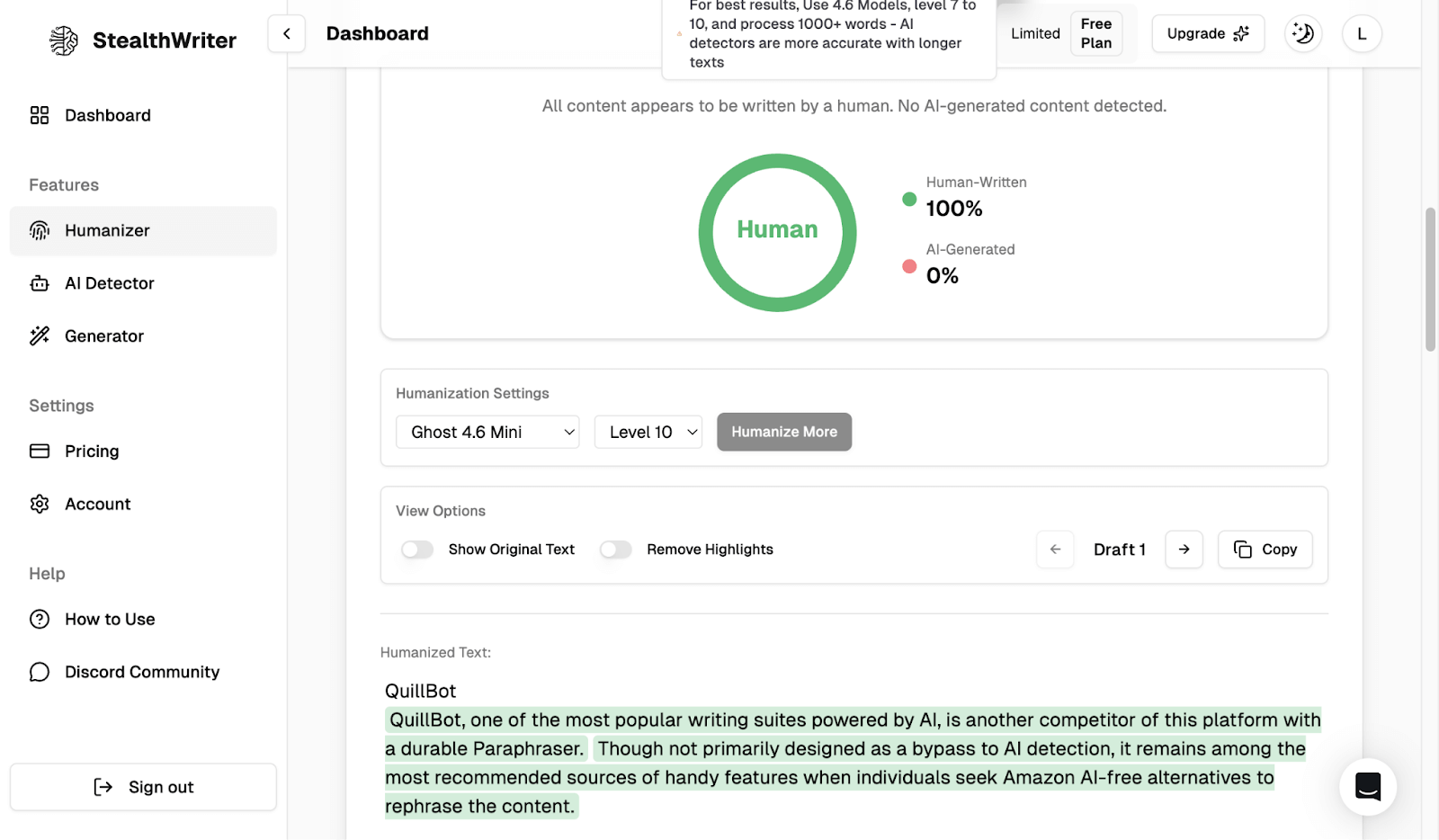This screenshot has height=840, width=1439.
Task: Click the copy icon in the Copy button
Action: coord(1243,550)
